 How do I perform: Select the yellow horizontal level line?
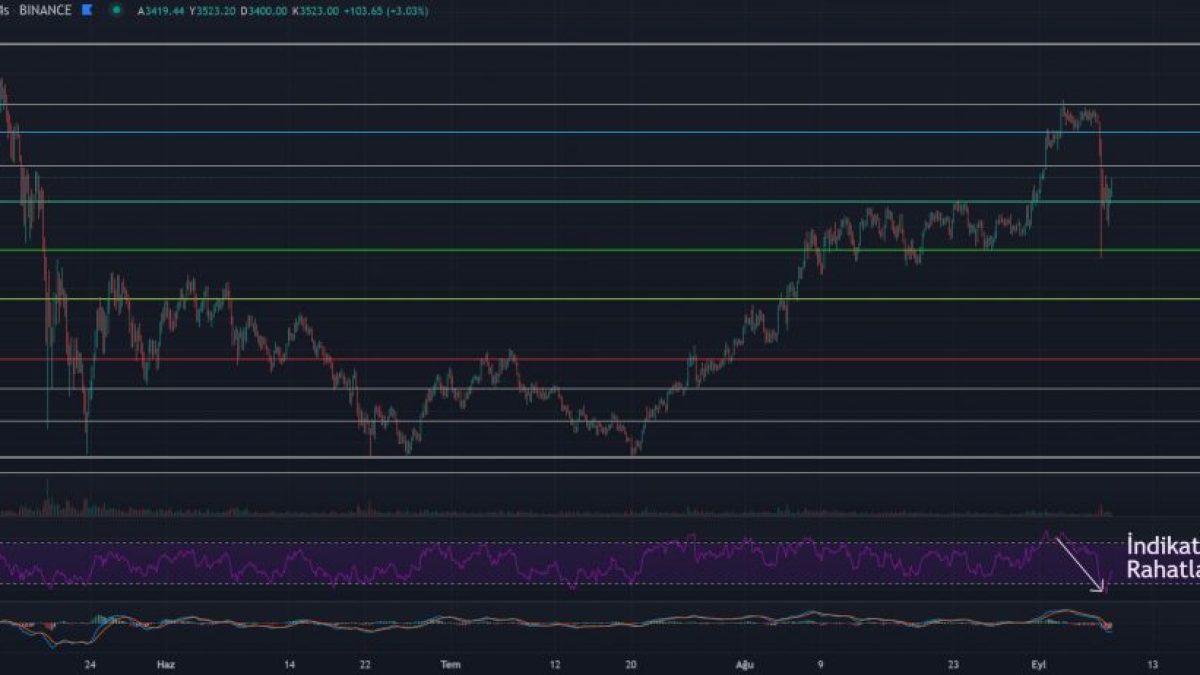point(600,299)
